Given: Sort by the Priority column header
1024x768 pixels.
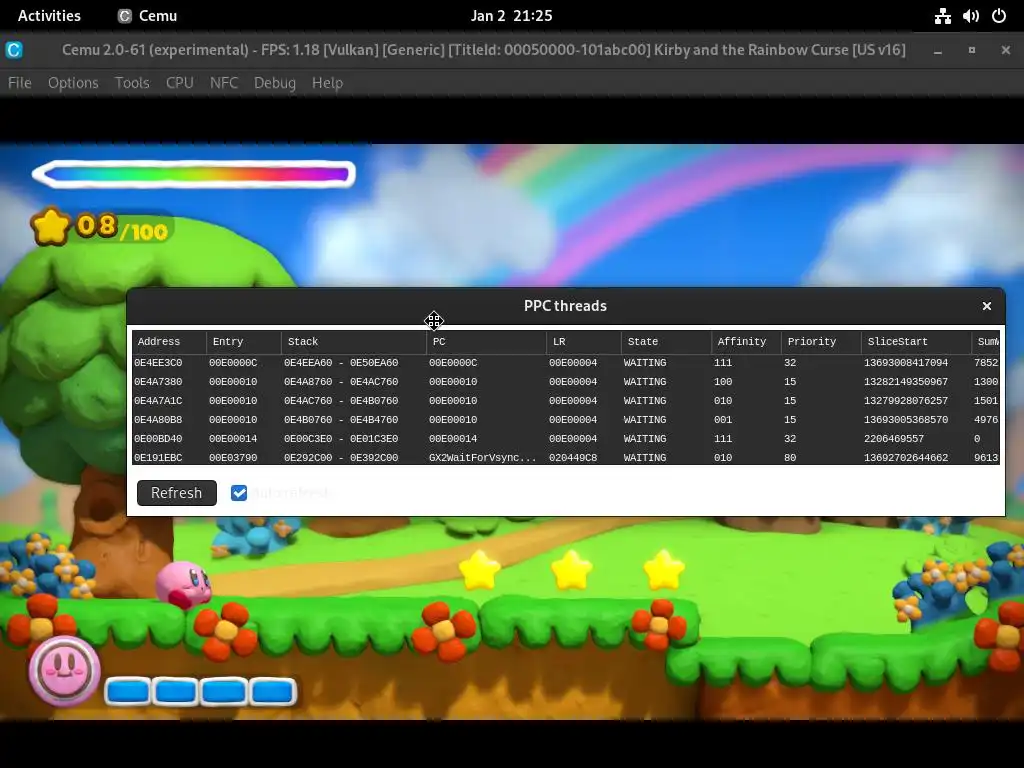Looking at the screenshot, I should click(x=822, y=342).
